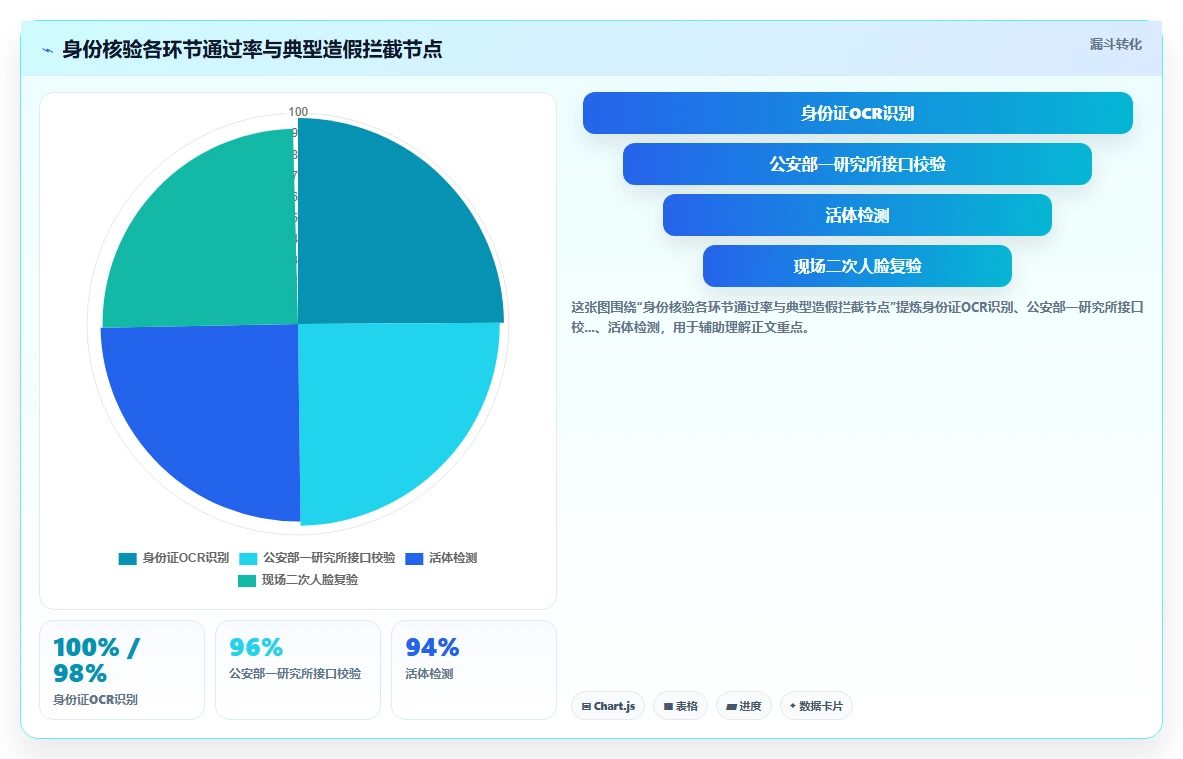
Task: Click the 漏斗转化 tag in the header
Action: (x=1115, y=45)
